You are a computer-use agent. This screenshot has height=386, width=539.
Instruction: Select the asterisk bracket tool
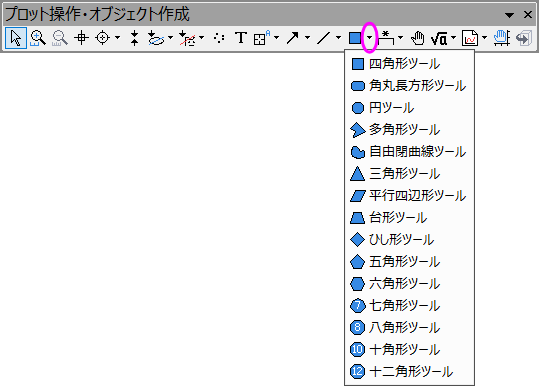[386, 38]
